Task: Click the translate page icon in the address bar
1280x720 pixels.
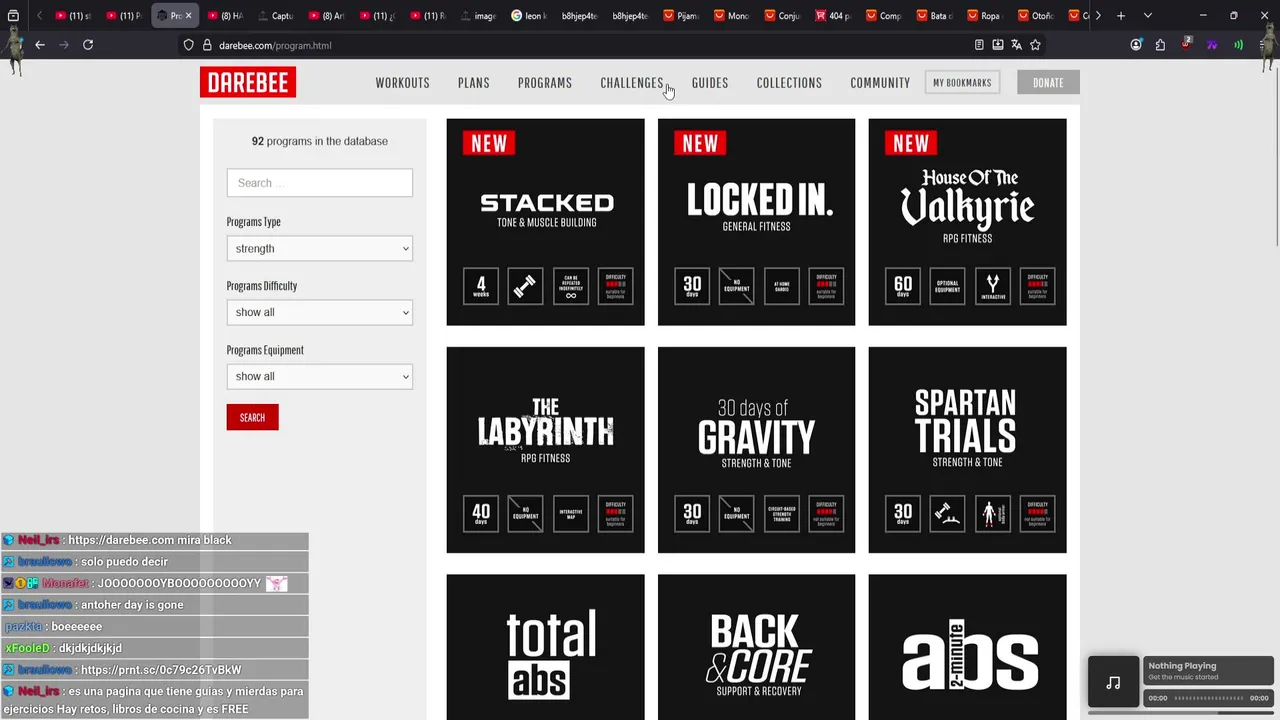Action: coord(1016,45)
